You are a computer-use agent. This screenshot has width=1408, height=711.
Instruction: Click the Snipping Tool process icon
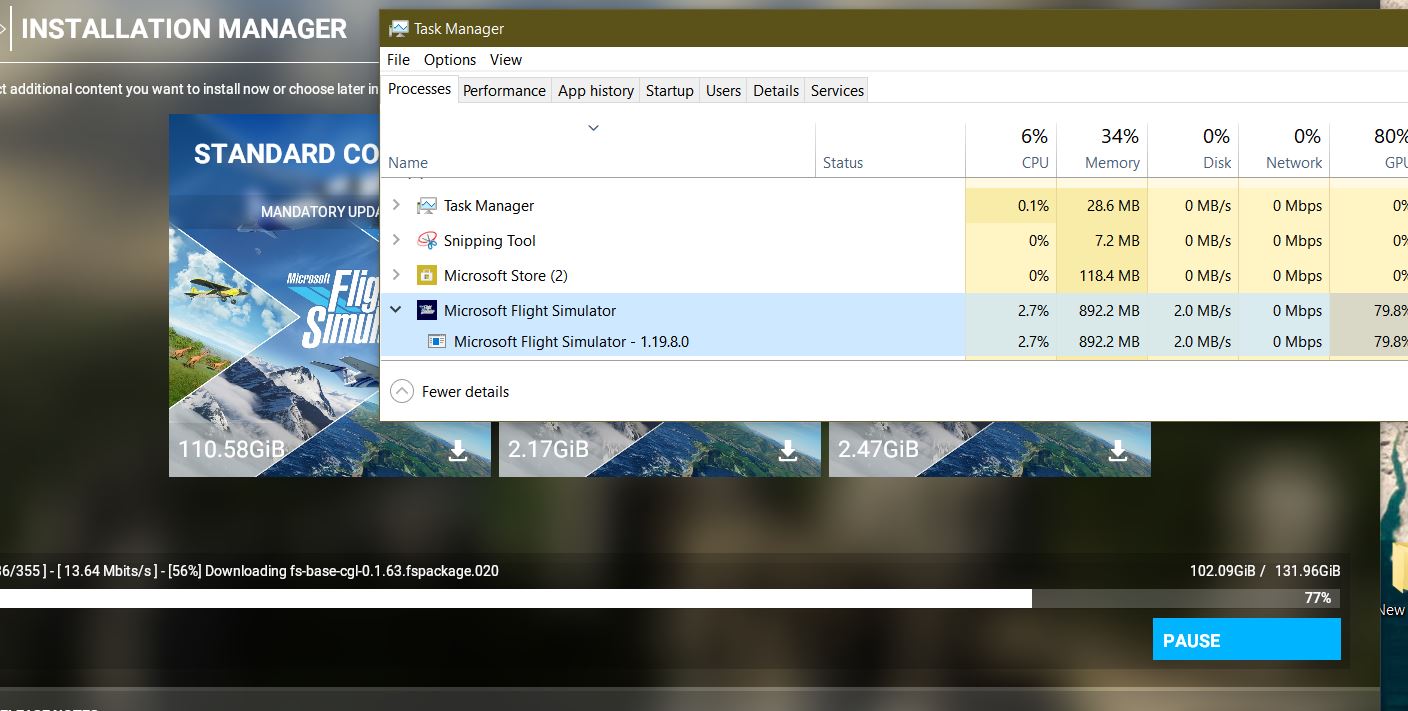click(x=427, y=241)
